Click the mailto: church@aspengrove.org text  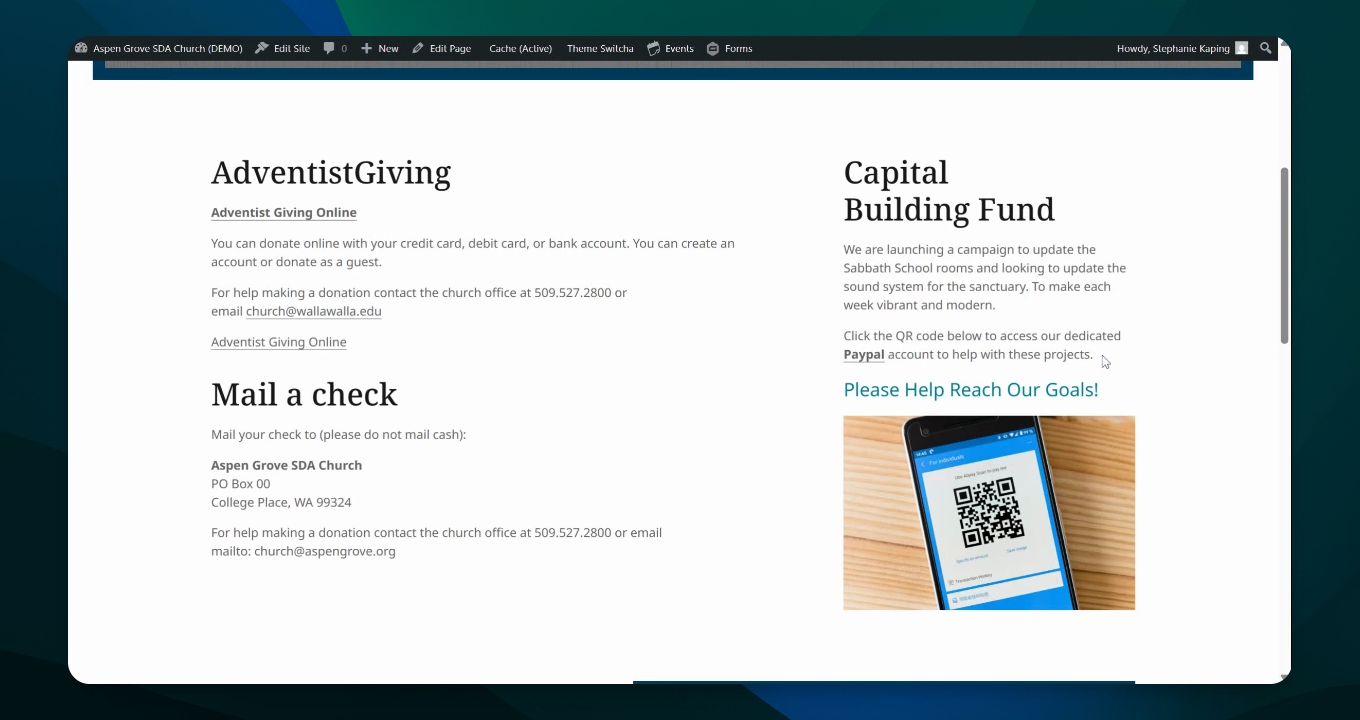(303, 551)
